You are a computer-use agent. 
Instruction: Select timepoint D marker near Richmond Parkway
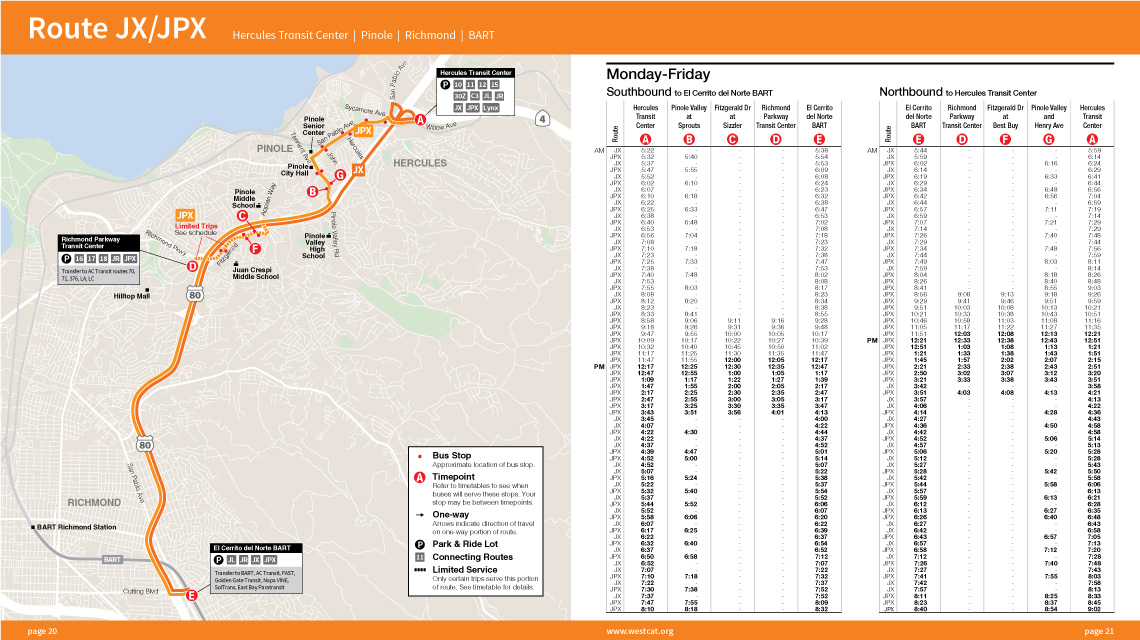[191, 266]
